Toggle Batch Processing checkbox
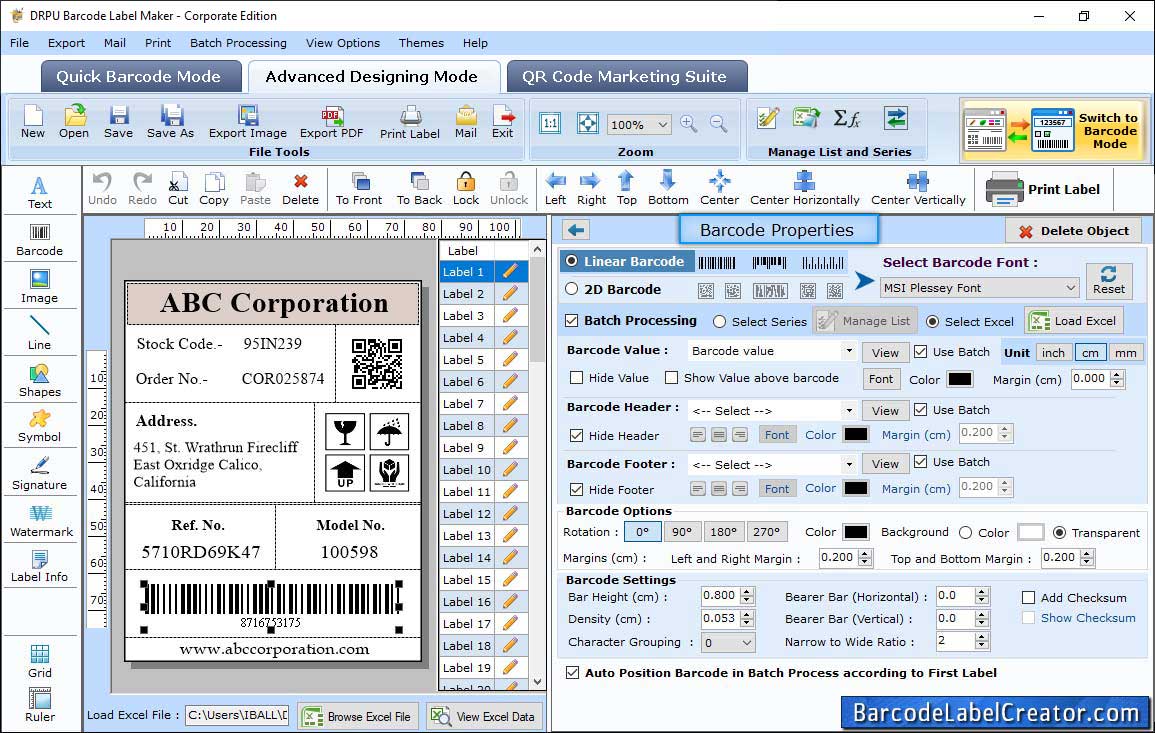 [572, 320]
